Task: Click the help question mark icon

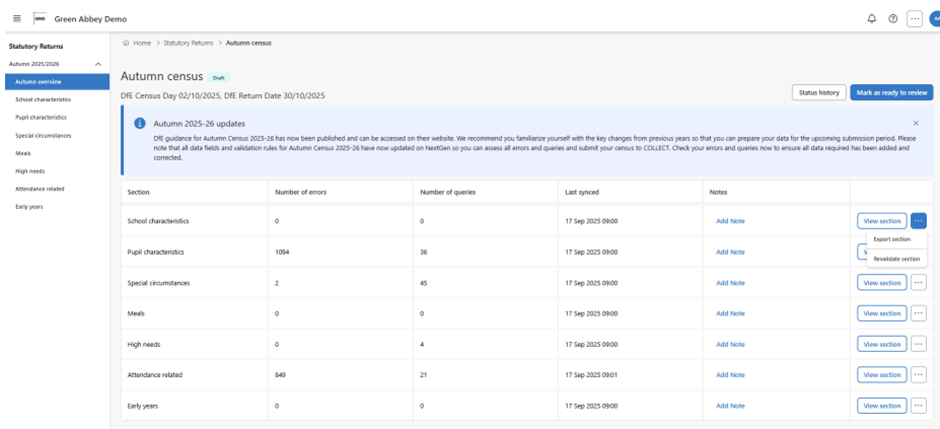Action: coord(892,19)
